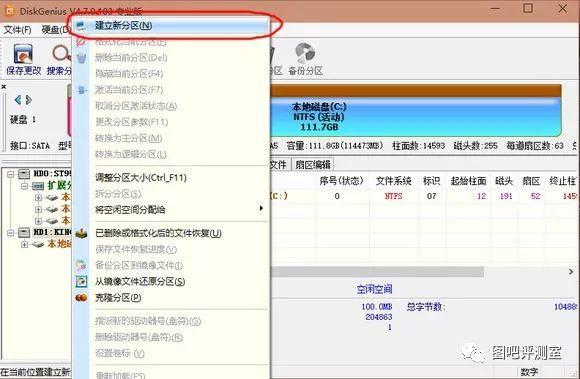This screenshot has height=379, width=580.
Task: Click the DiskGenius title bar app icon
Action: pyautogui.click(x=9, y=10)
